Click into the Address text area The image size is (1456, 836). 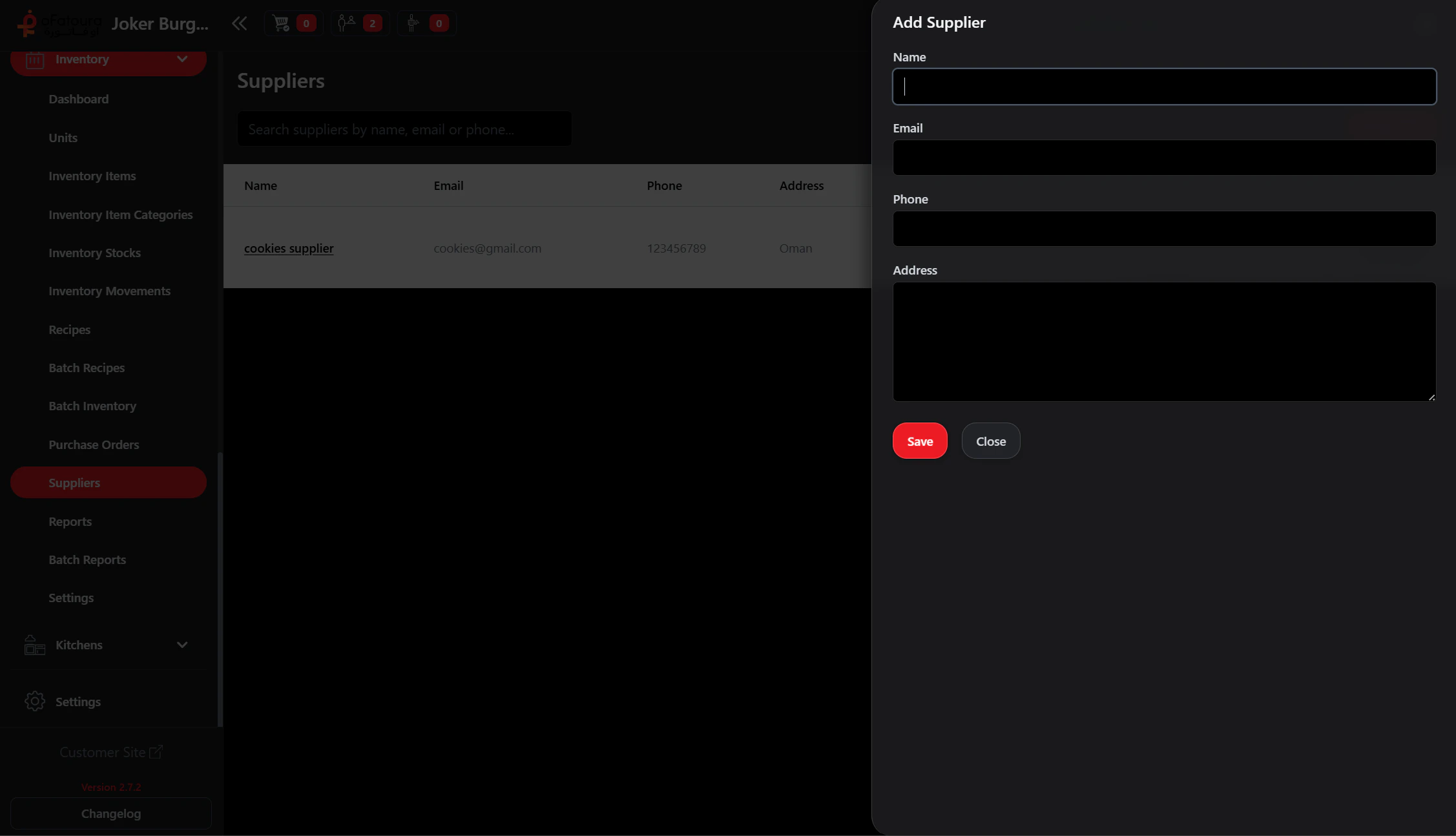(1164, 341)
